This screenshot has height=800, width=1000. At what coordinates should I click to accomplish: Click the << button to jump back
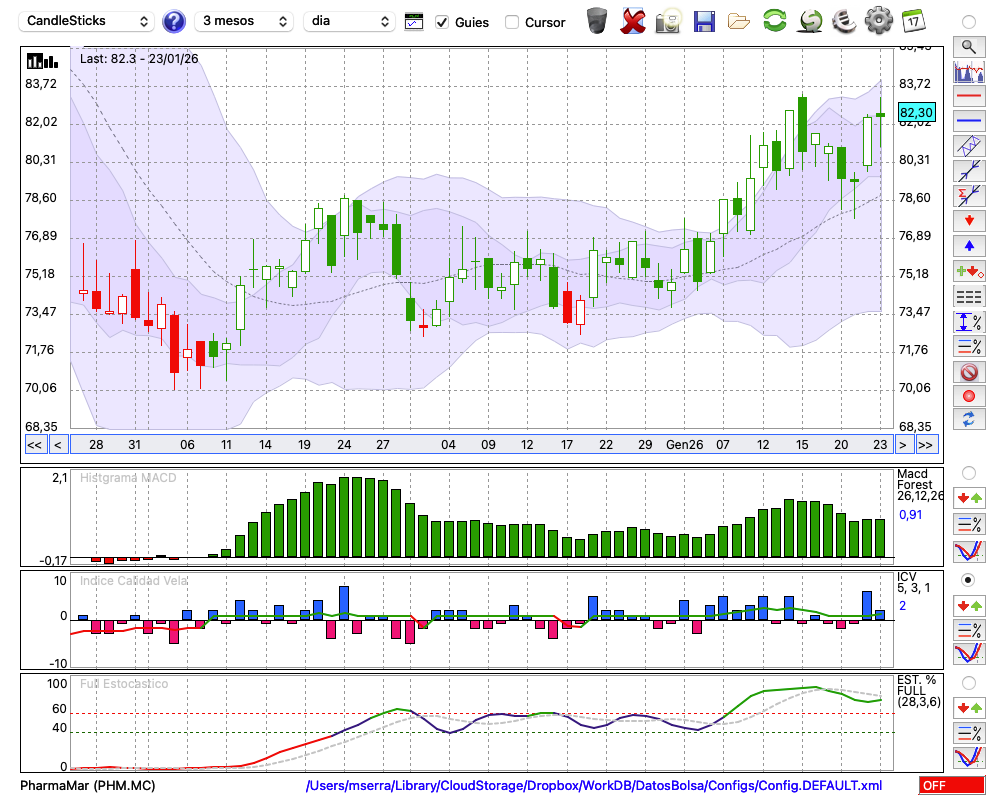pos(34,445)
